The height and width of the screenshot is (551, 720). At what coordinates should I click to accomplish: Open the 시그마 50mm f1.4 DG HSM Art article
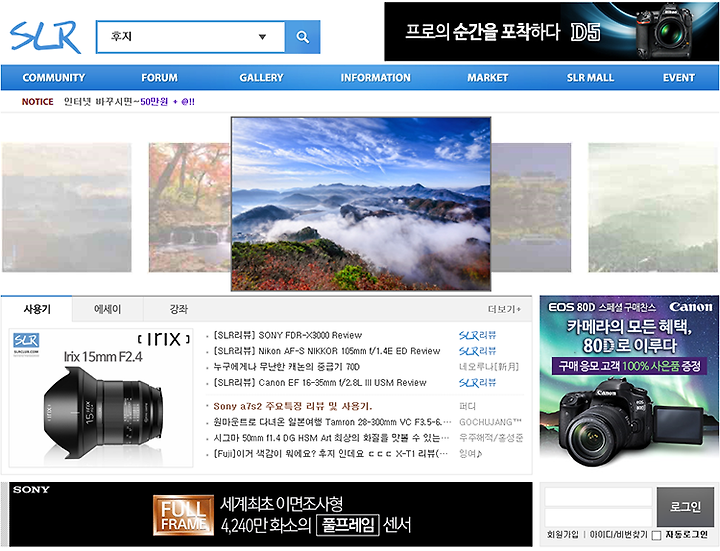pyautogui.click(x=332, y=438)
